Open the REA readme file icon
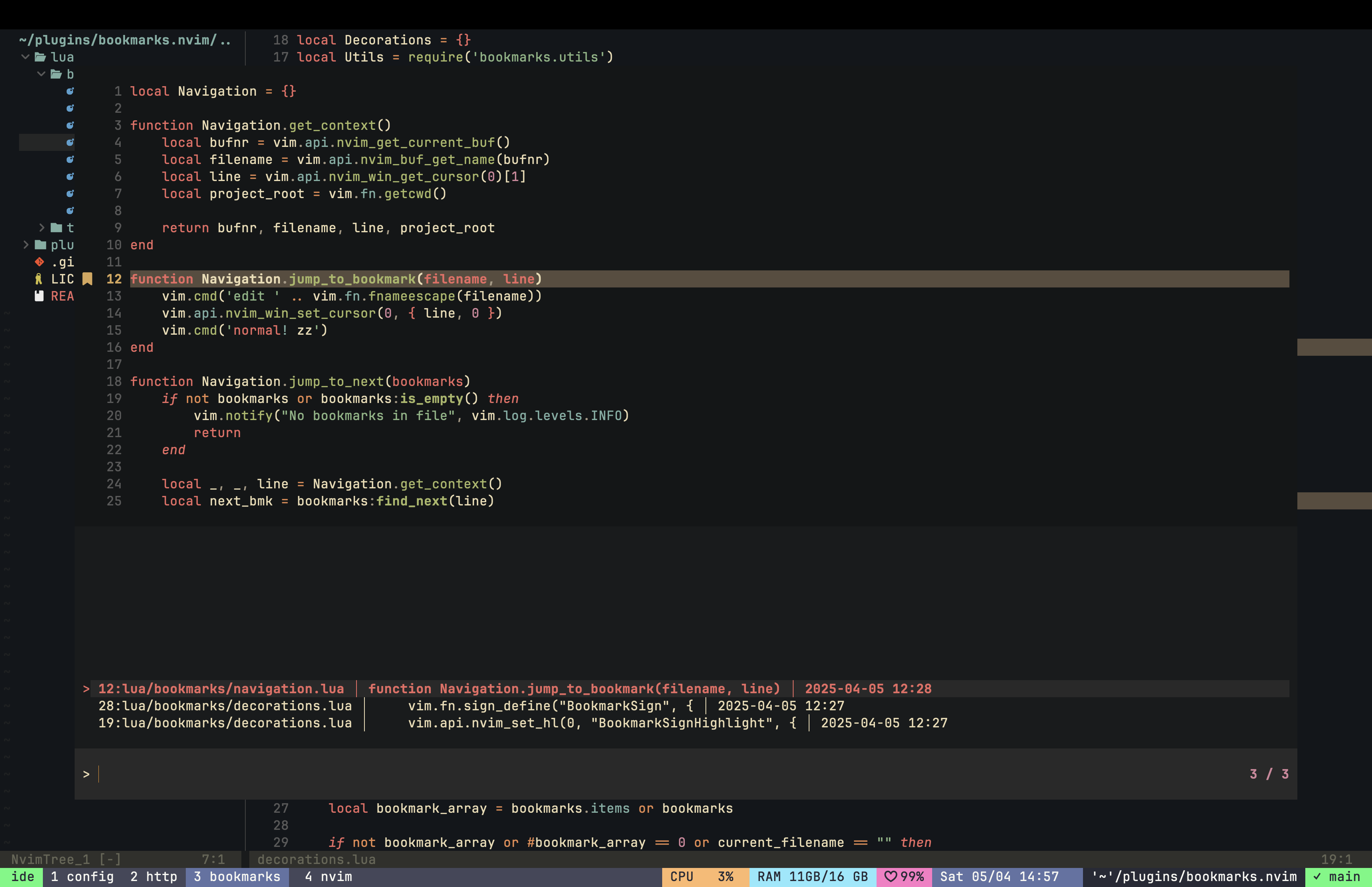The width and height of the screenshot is (1372, 887). (39, 296)
